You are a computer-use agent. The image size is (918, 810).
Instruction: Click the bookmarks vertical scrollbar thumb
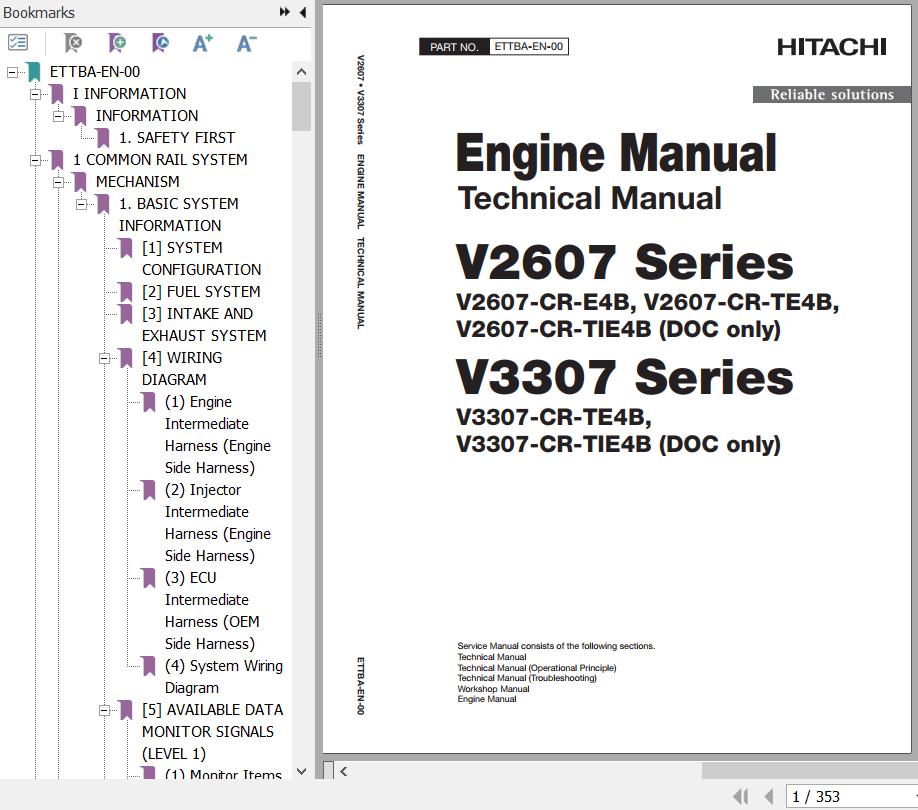coord(302,107)
